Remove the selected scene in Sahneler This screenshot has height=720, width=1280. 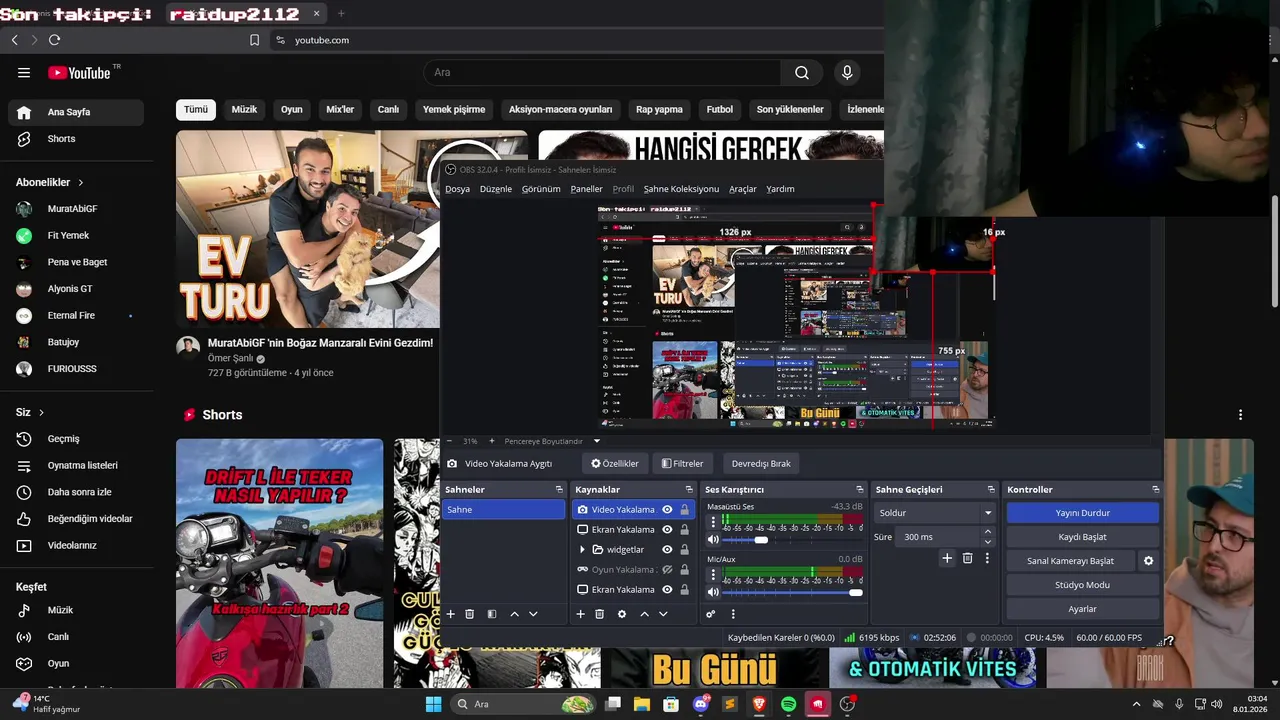(469, 614)
